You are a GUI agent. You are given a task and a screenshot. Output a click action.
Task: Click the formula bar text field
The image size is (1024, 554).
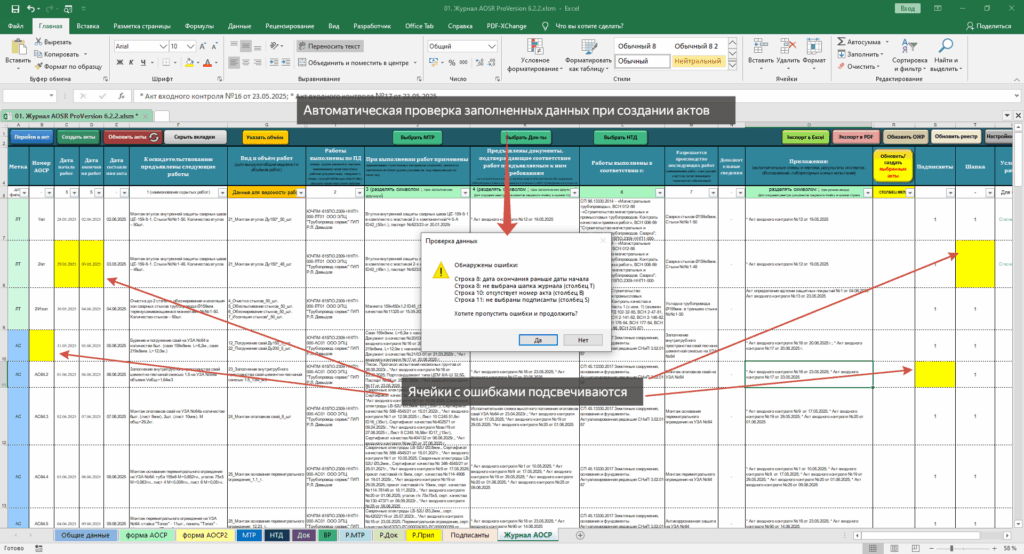(x=575, y=96)
